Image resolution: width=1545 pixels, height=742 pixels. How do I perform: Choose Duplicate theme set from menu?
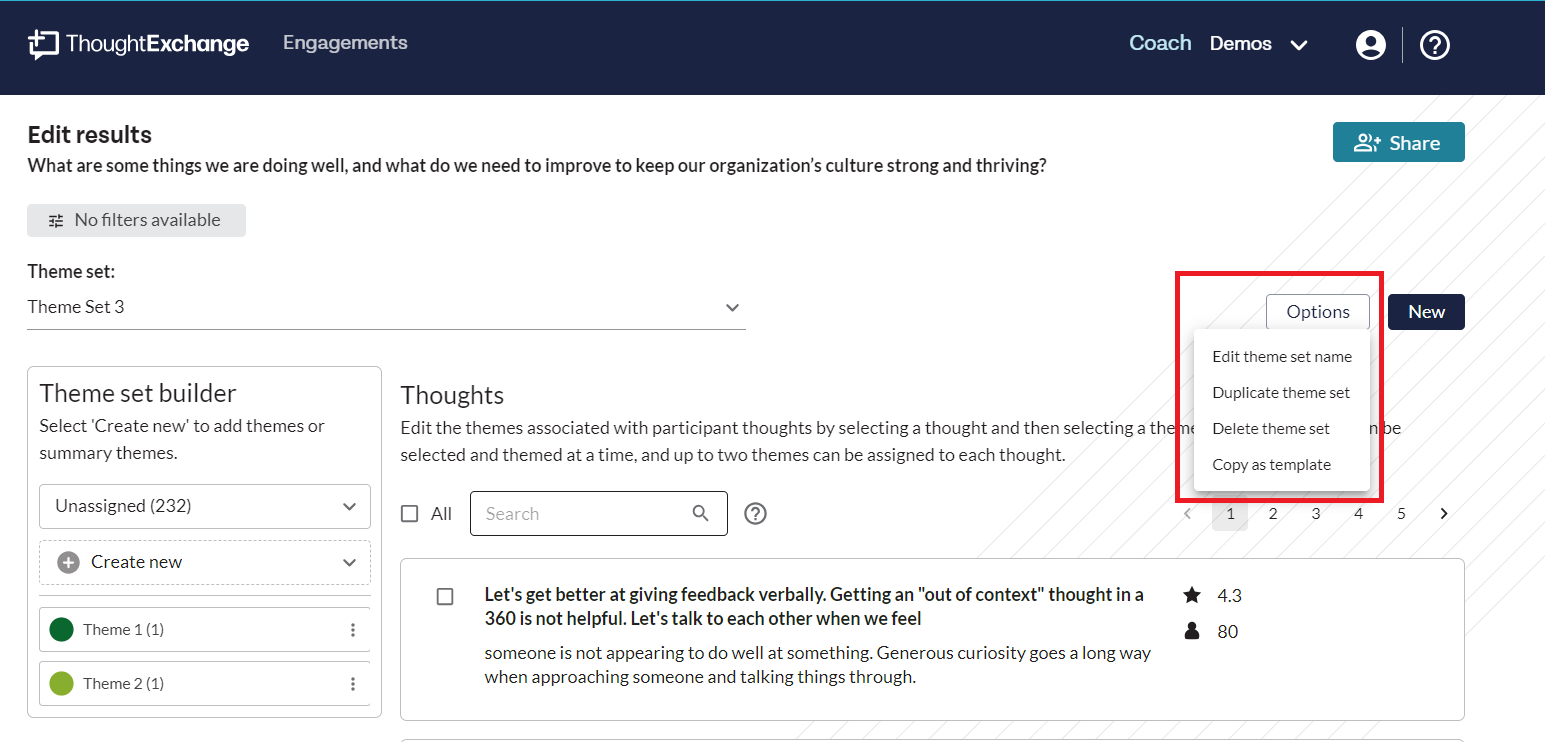(x=1281, y=393)
